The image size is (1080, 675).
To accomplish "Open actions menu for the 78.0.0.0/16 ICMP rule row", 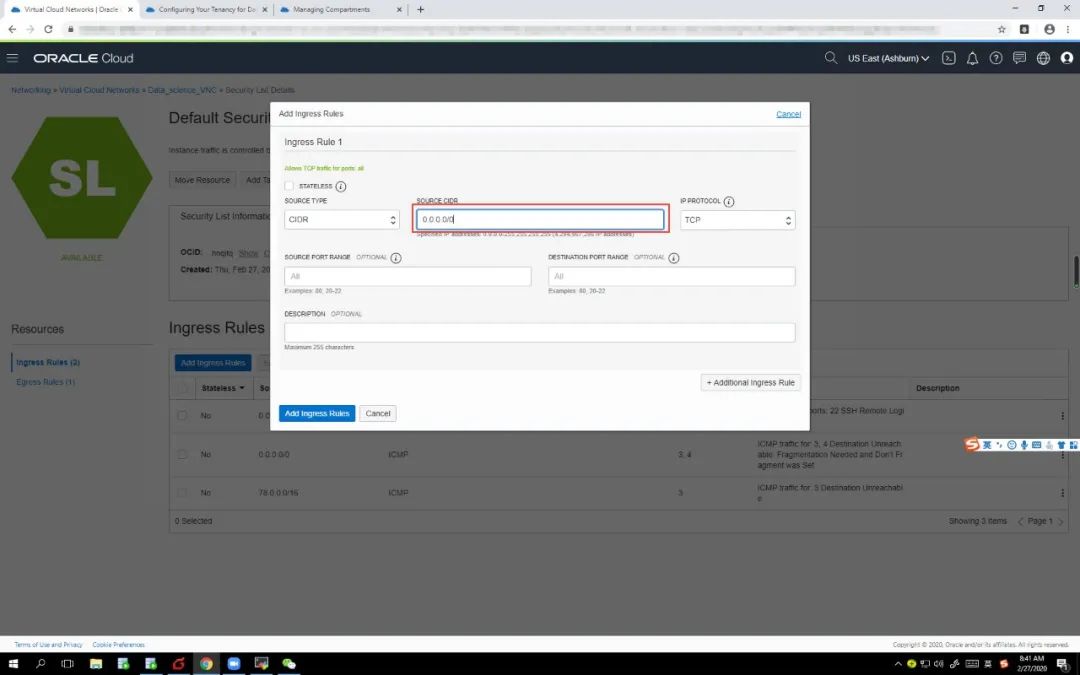I will click(x=1062, y=492).
